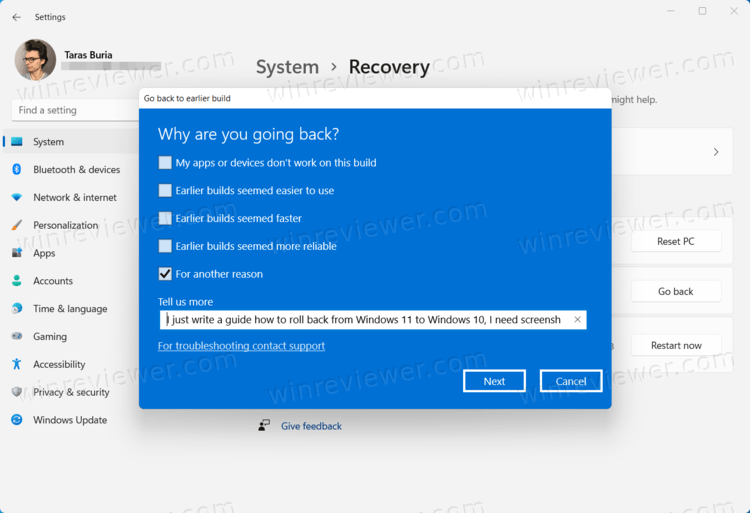Click the Taras Buria account name
Screen dimensions: 750x513
88,55
